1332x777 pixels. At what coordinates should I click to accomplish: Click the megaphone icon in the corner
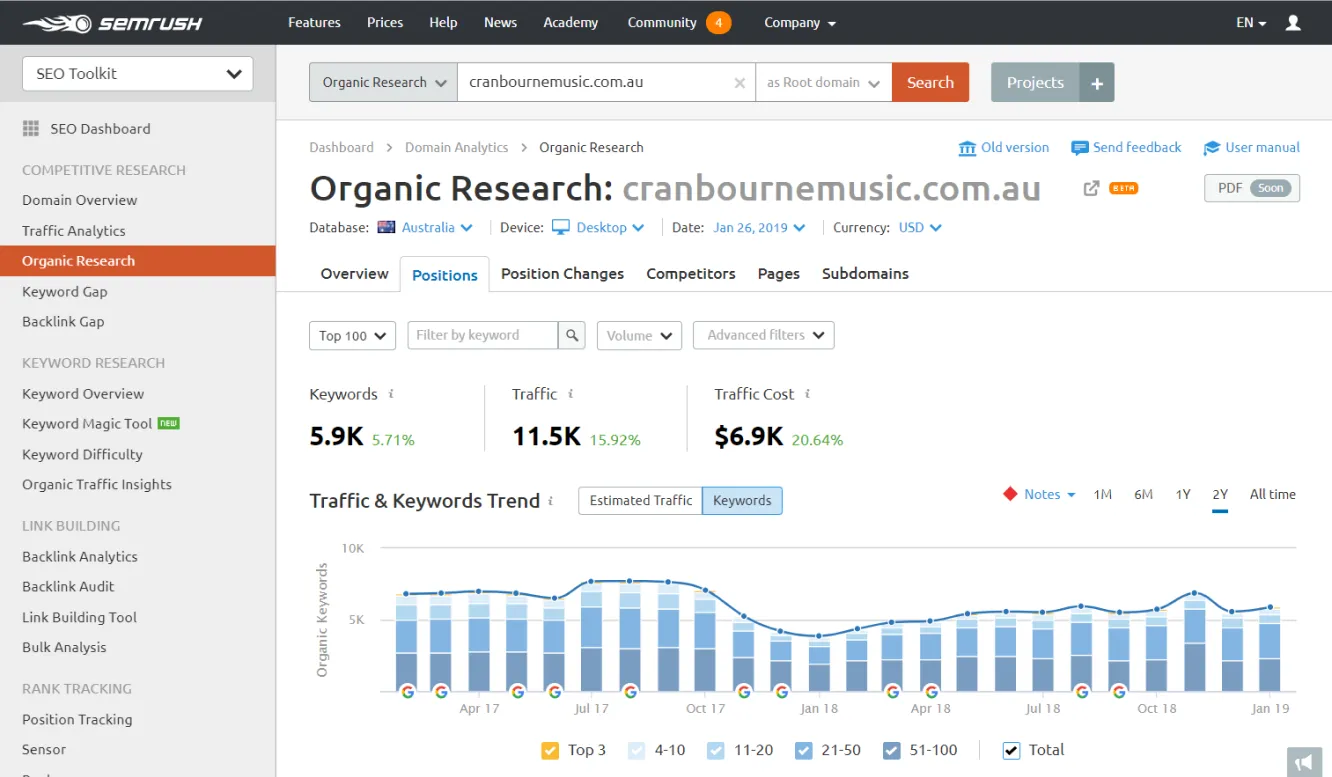(1302, 762)
